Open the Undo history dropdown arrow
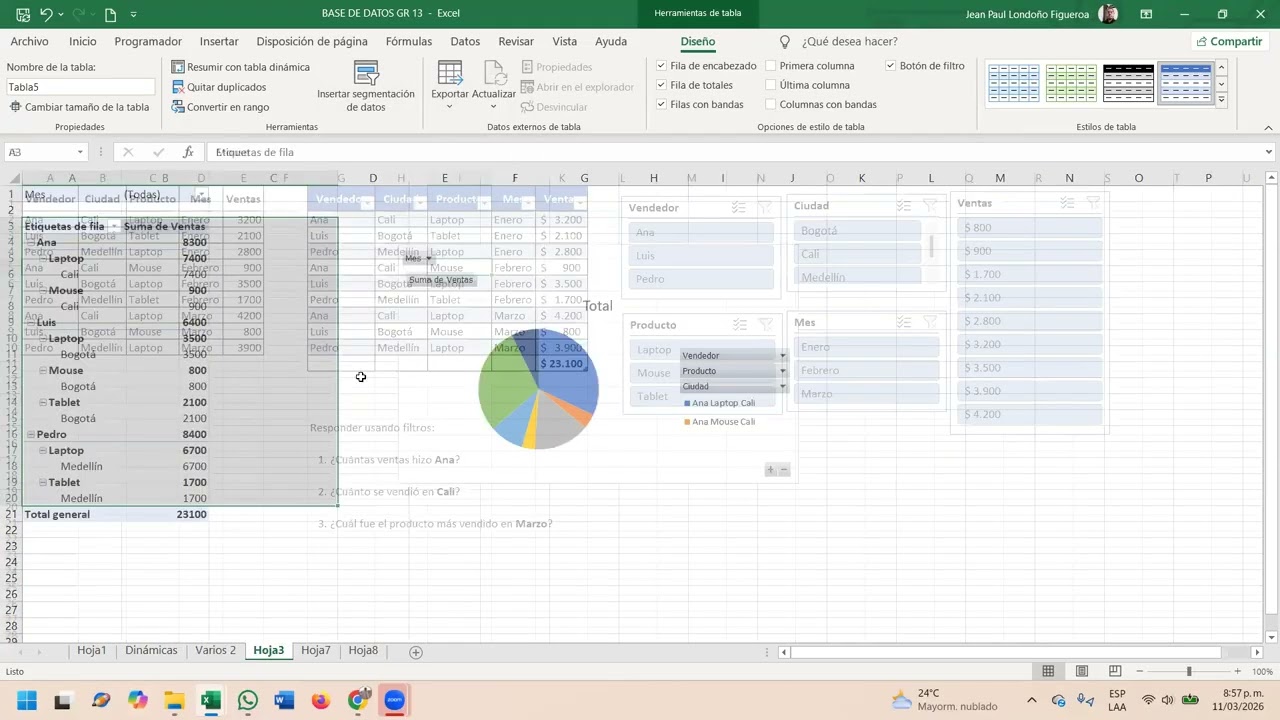The height and width of the screenshot is (720, 1280). [x=62, y=15]
